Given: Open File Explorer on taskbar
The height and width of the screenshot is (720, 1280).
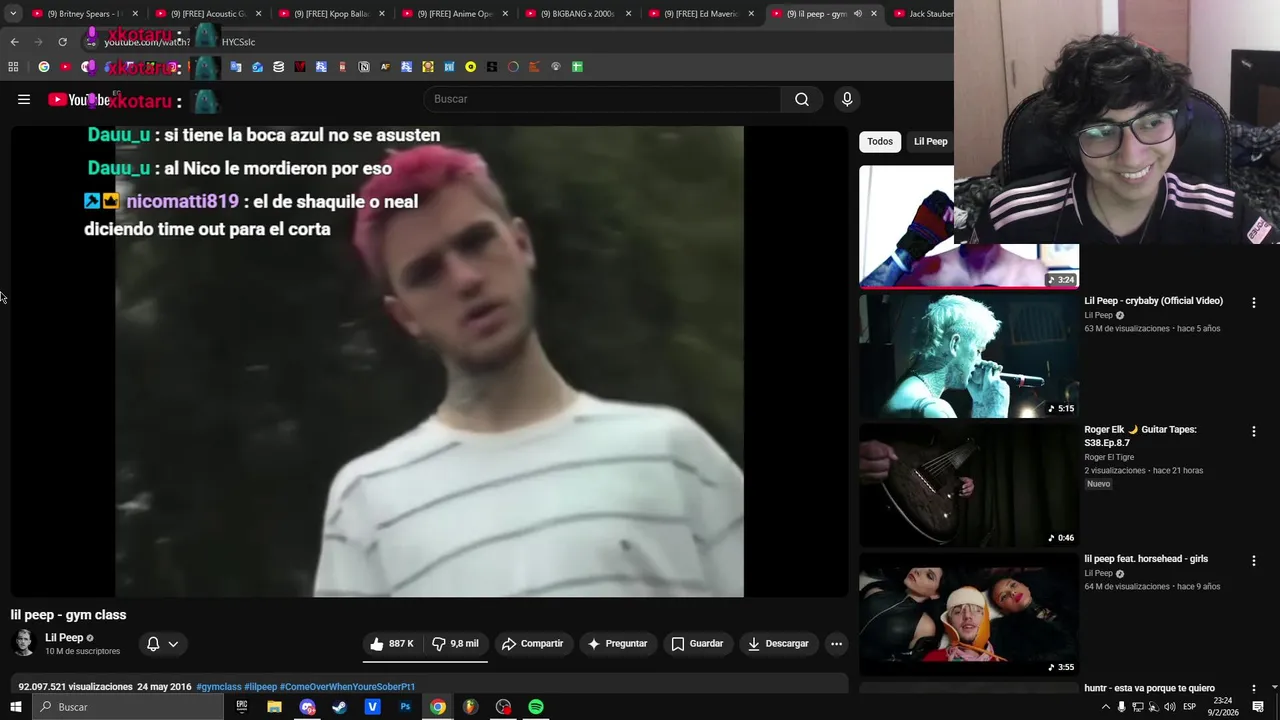Looking at the screenshot, I should click(274, 707).
